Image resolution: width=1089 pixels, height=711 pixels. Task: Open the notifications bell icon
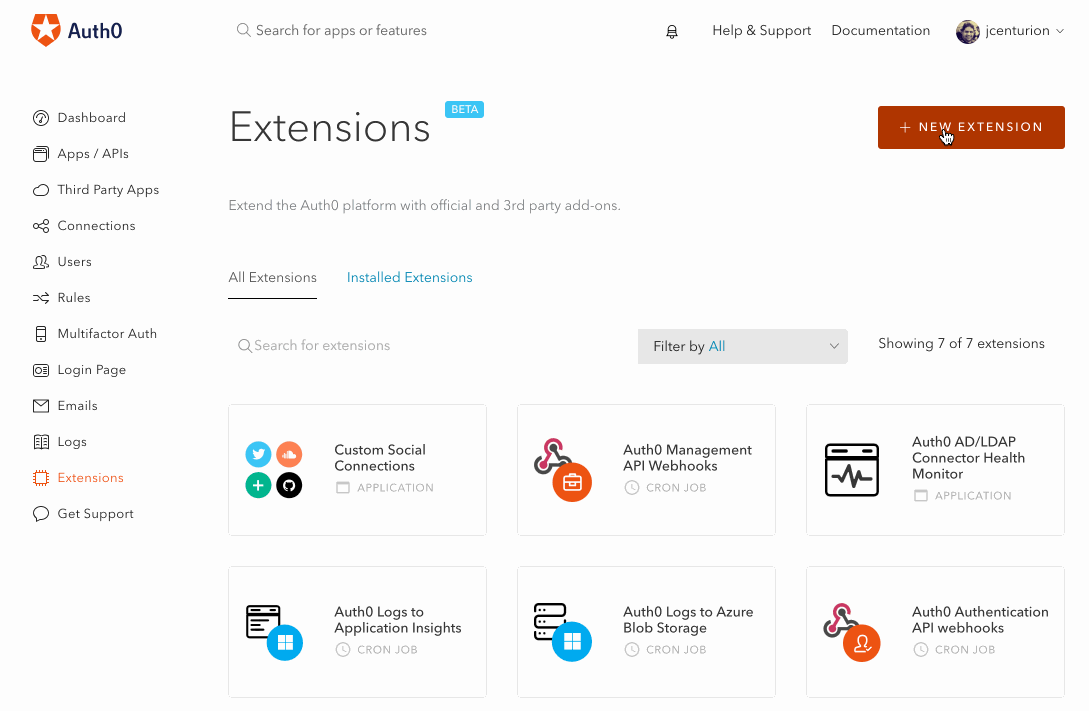coord(672,31)
